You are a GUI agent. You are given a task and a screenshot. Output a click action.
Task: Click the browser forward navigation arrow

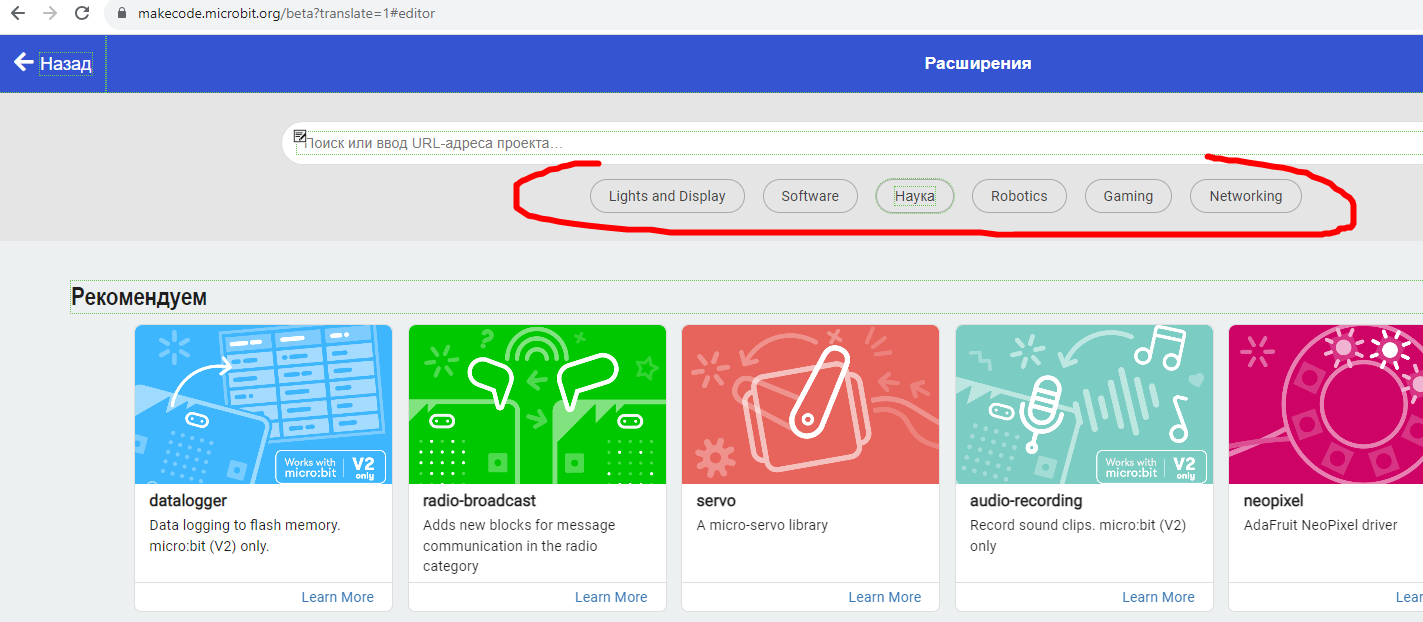tap(48, 14)
